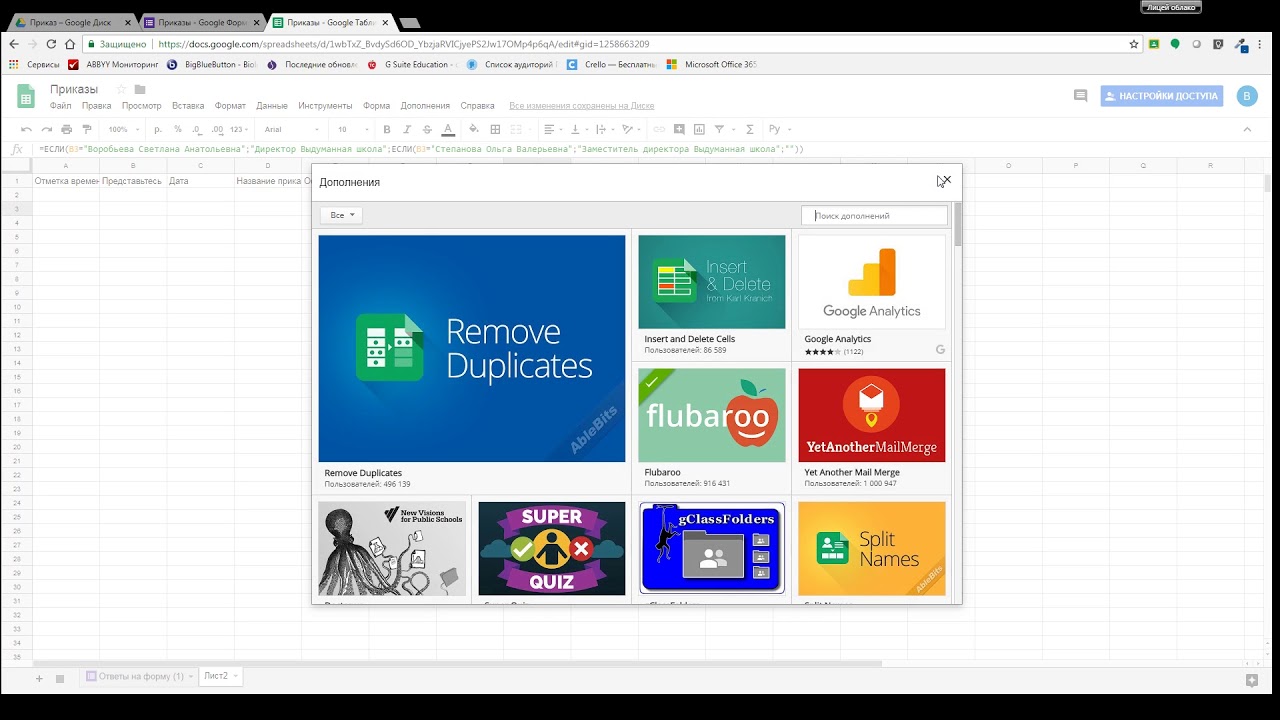Screen dimensions: 1280x720
Task: Open comments history icon
Action: click(1080, 96)
